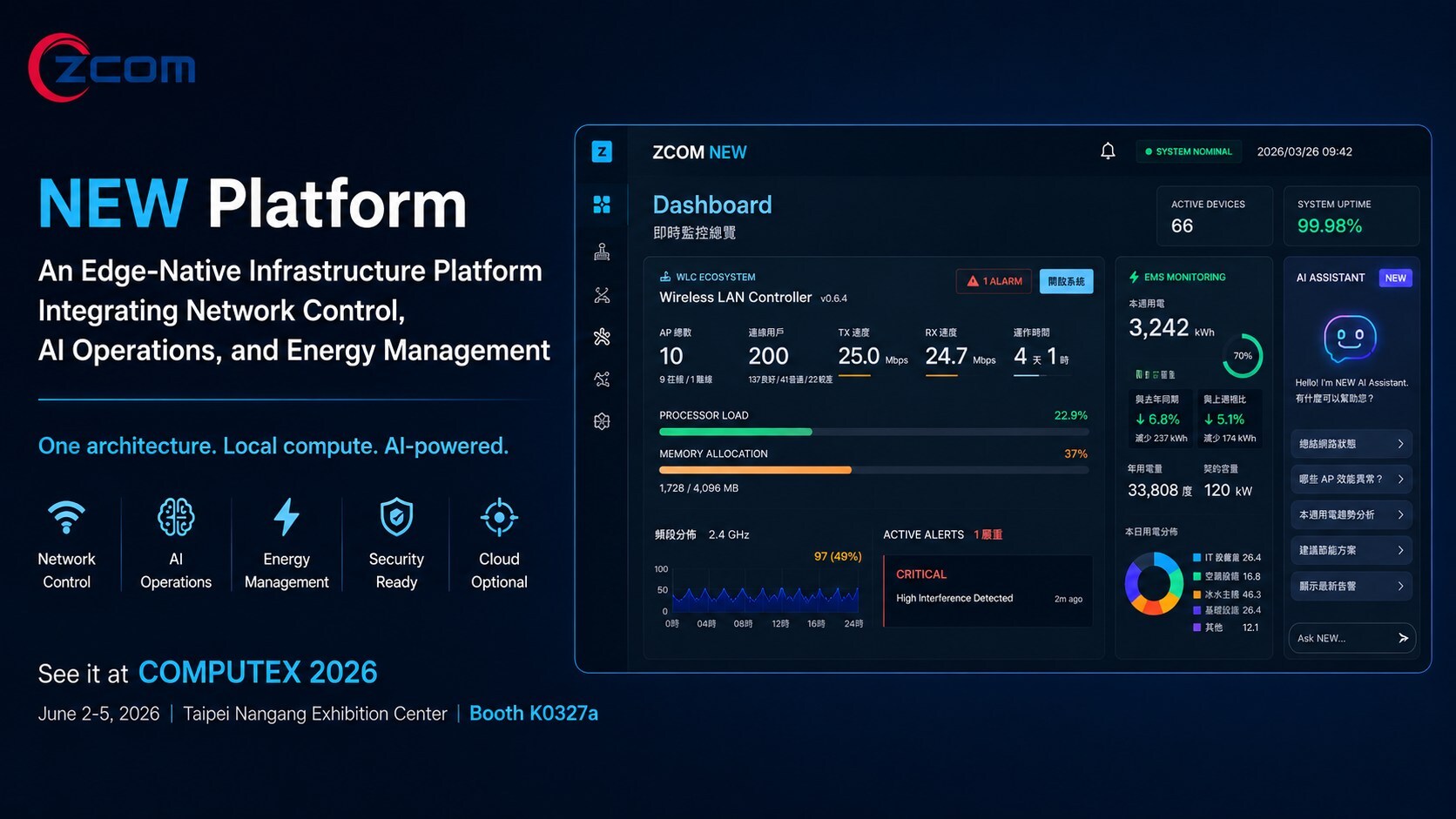Click the Cloud Optional target icon
The image size is (1456, 819).
[x=499, y=517]
